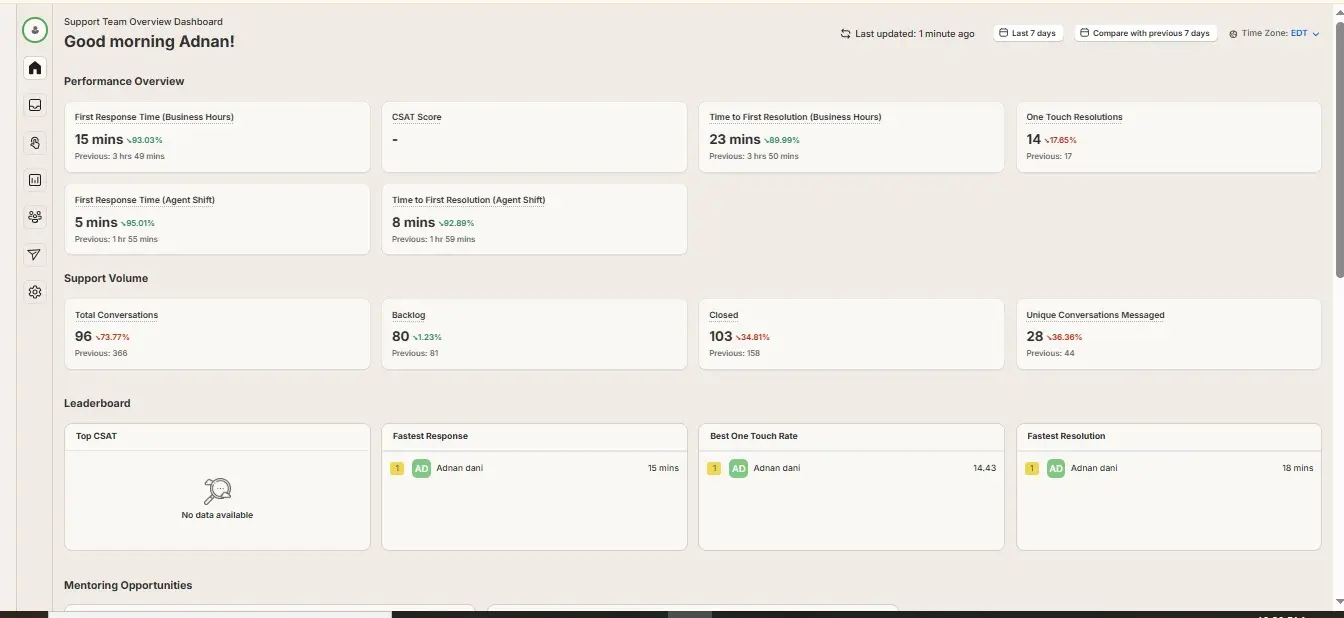Click the 36.36% decrease indicator
The height and width of the screenshot is (618, 1344).
[1065, 338]
